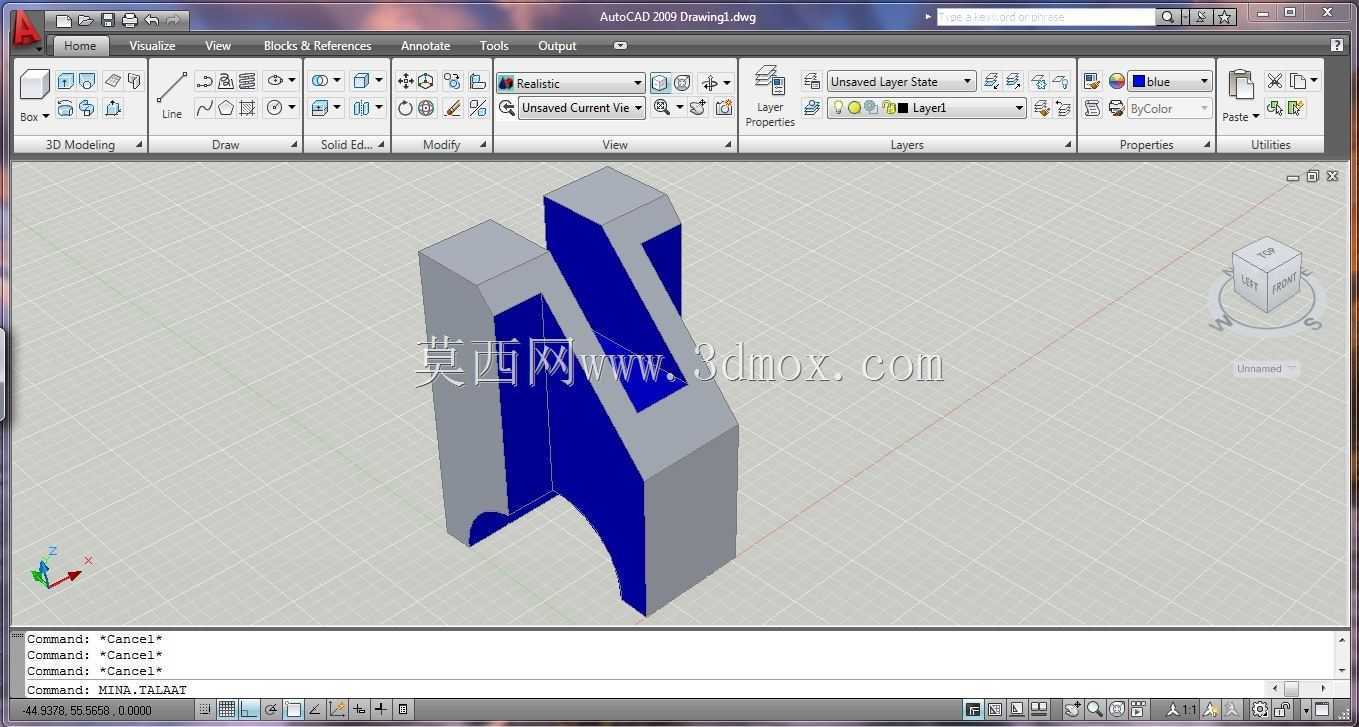The image size is (1359, 727).
Task: Expand the Paste dropdown arrow
Action: 1256,117
